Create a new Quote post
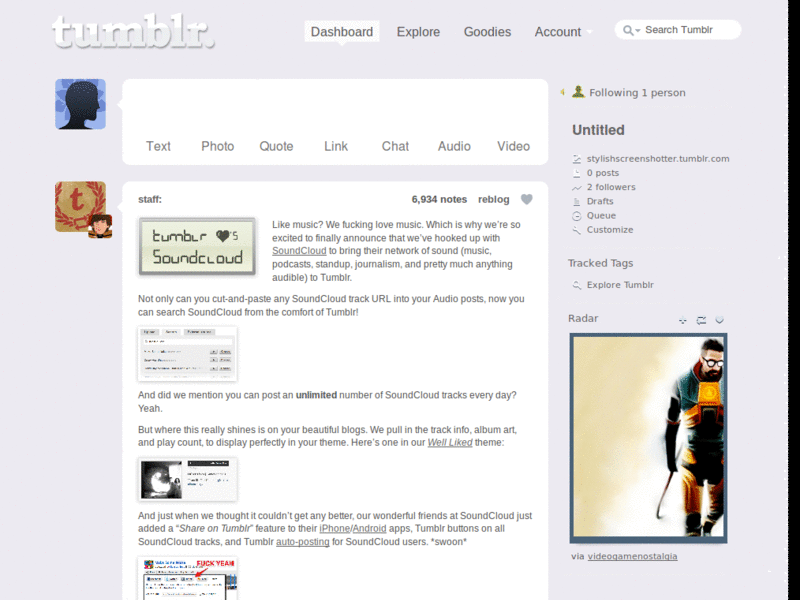The width and height of the screenshot is (800, 600). tap(276, 146)
